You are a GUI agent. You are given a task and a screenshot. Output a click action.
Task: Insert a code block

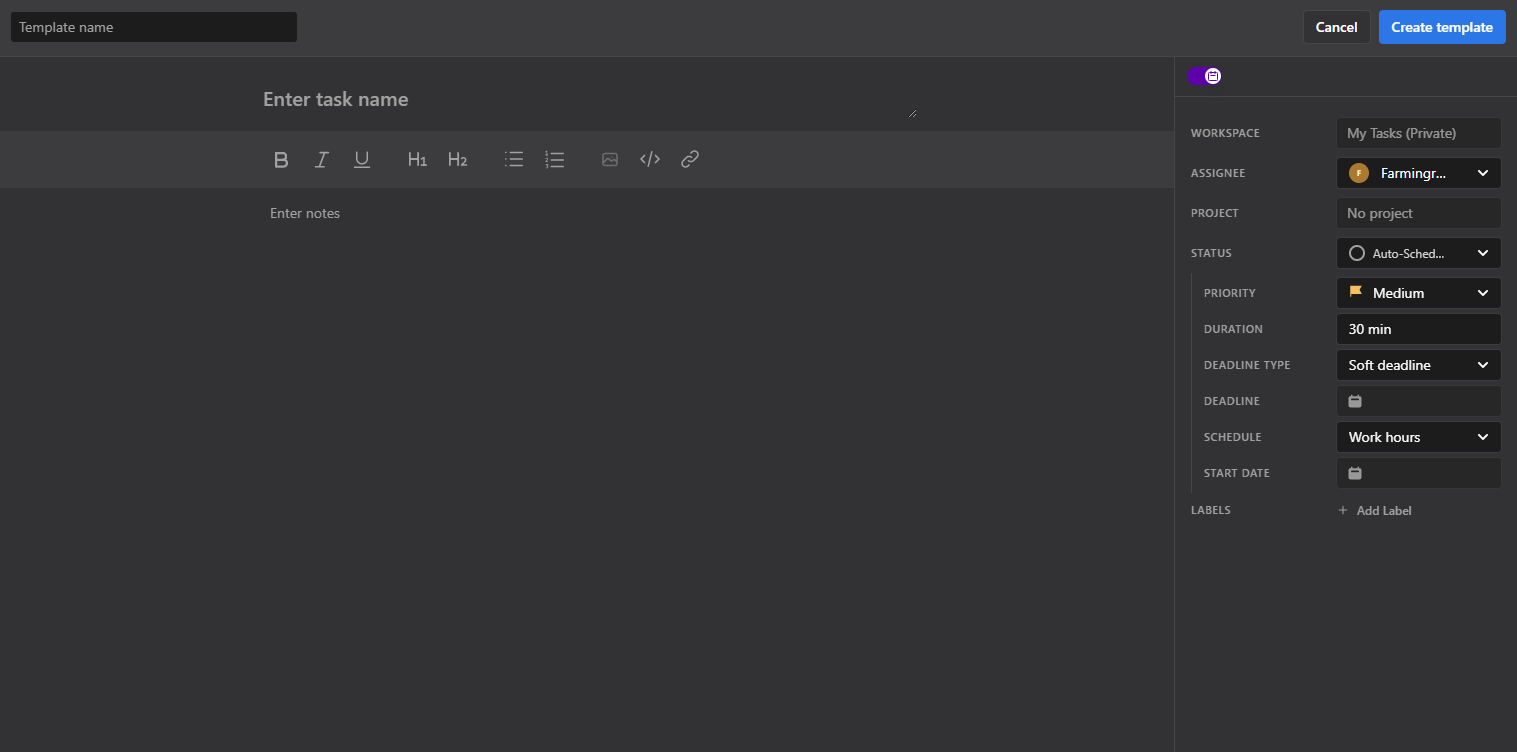click(650, 159)
